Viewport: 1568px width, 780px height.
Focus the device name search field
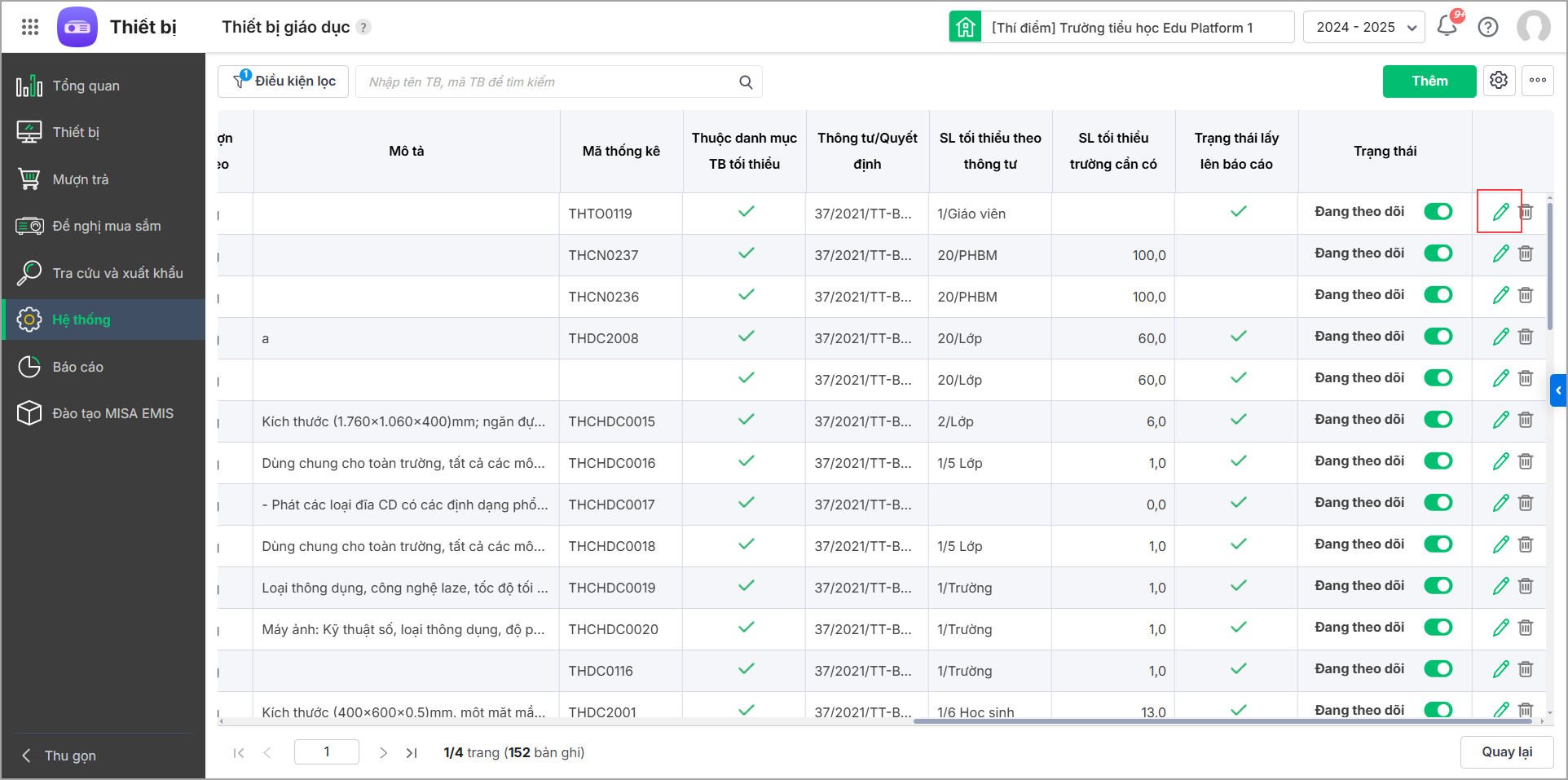coord(546,82)
